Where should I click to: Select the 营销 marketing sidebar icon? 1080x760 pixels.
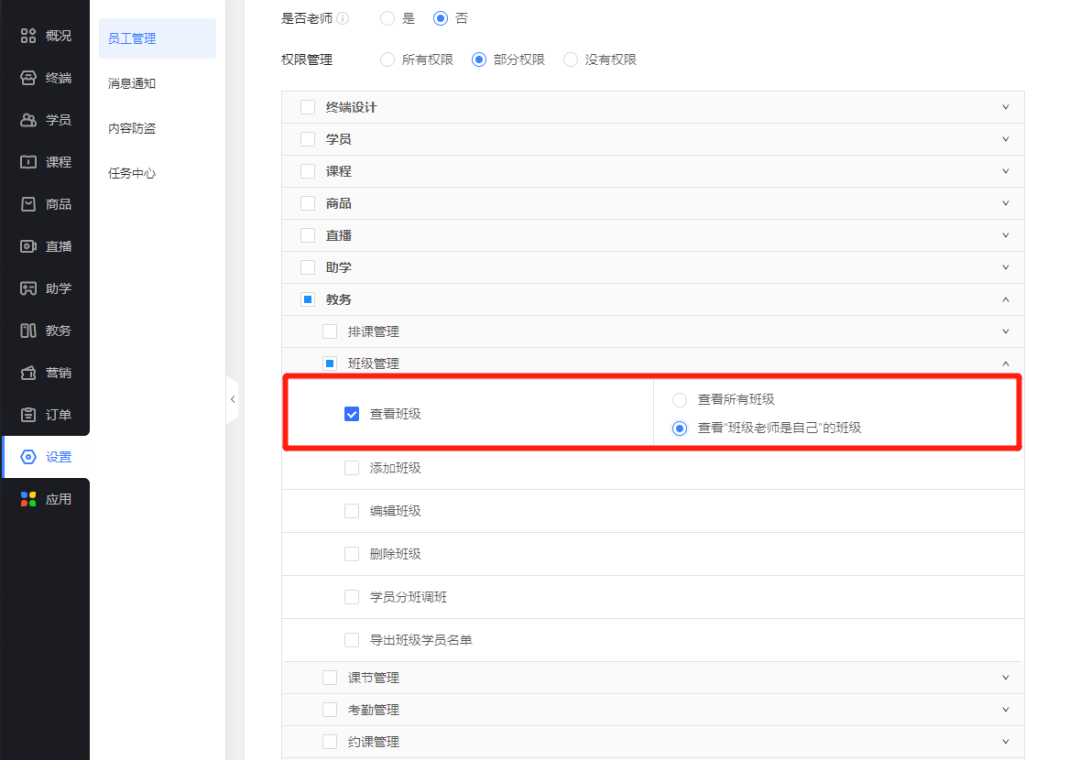[x=44, y=372]
